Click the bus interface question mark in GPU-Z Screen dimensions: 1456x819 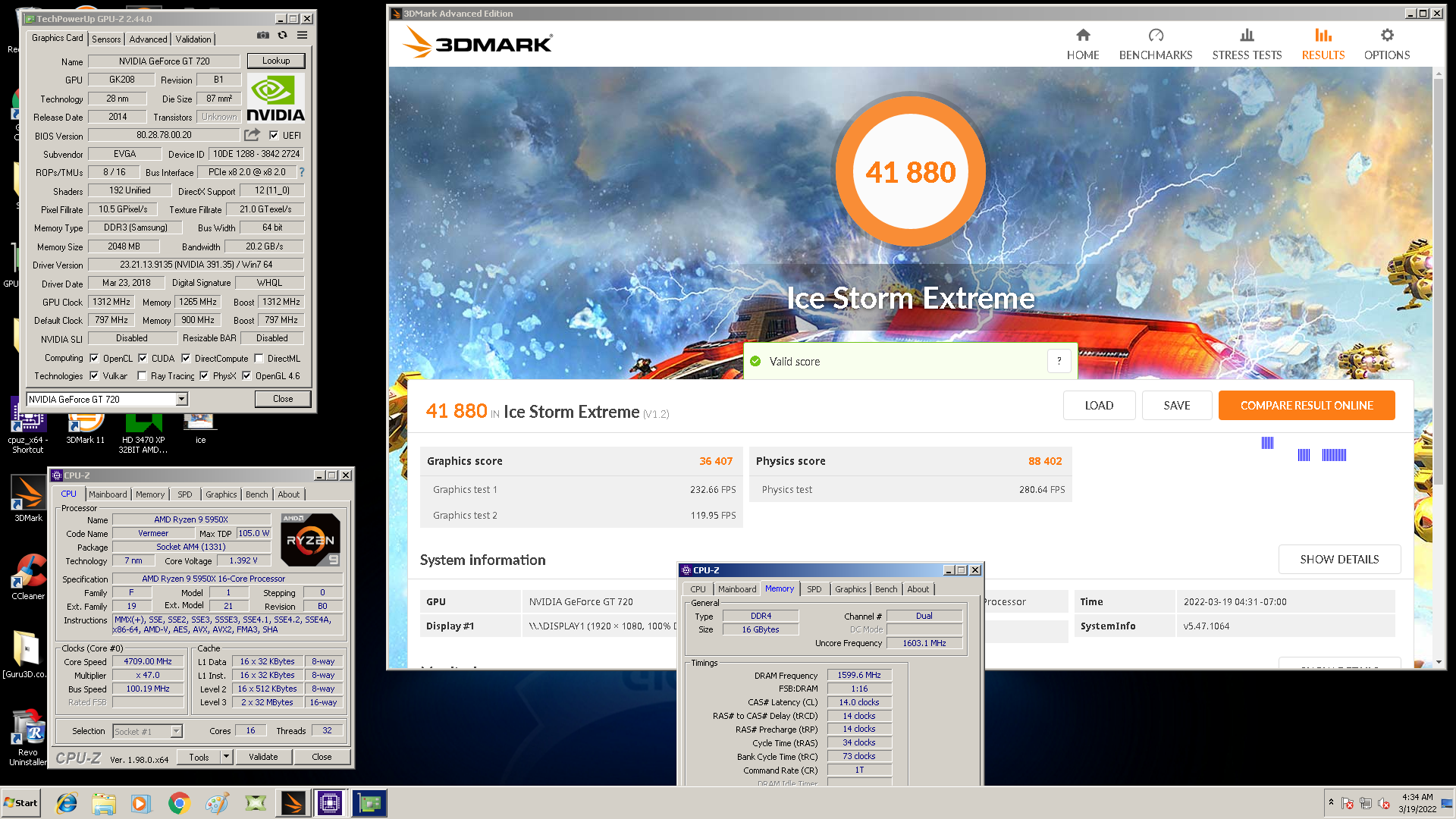pos(301,172)
